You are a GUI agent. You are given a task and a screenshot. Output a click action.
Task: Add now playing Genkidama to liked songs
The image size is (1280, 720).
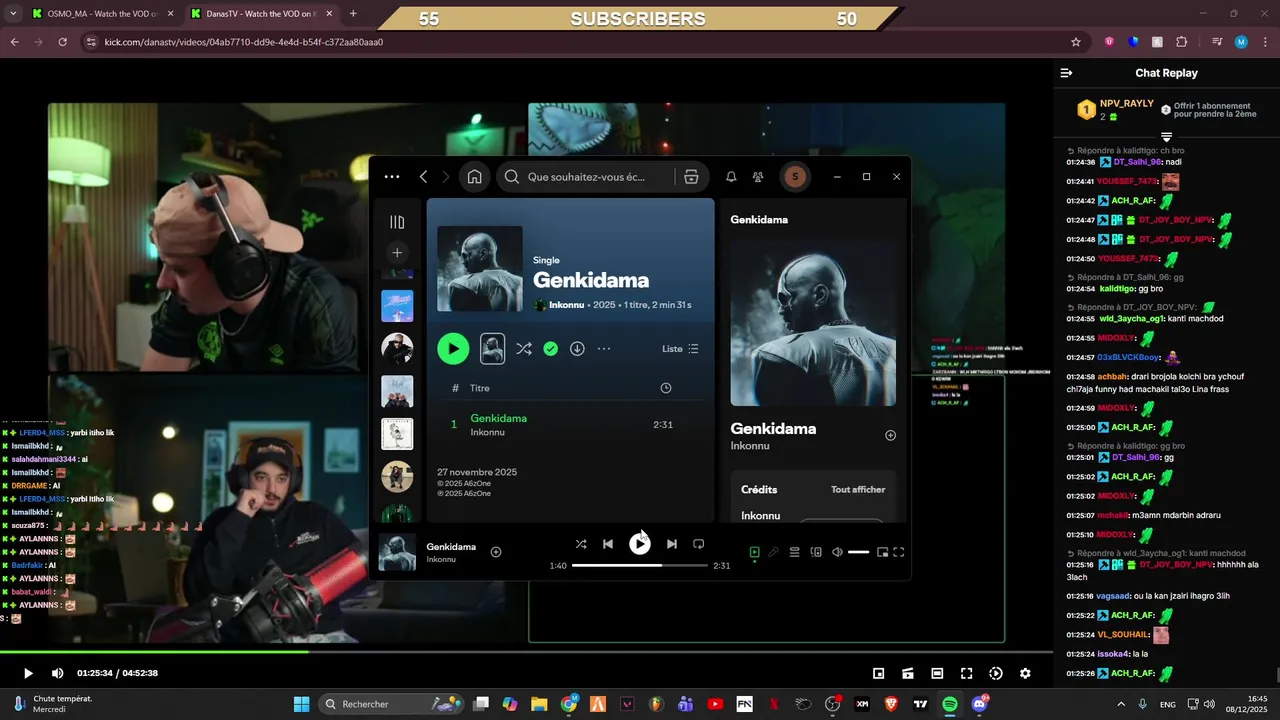click(x=496, y=552)
